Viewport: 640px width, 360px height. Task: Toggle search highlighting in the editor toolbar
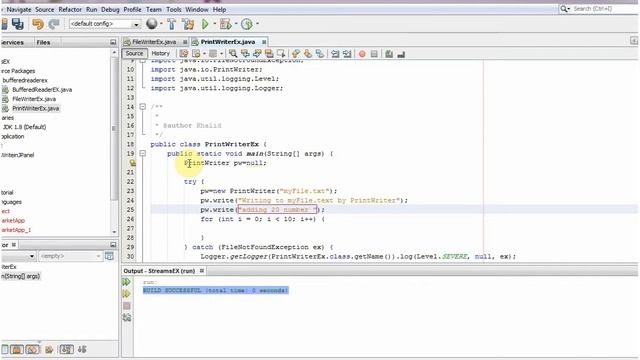(269, 54)
